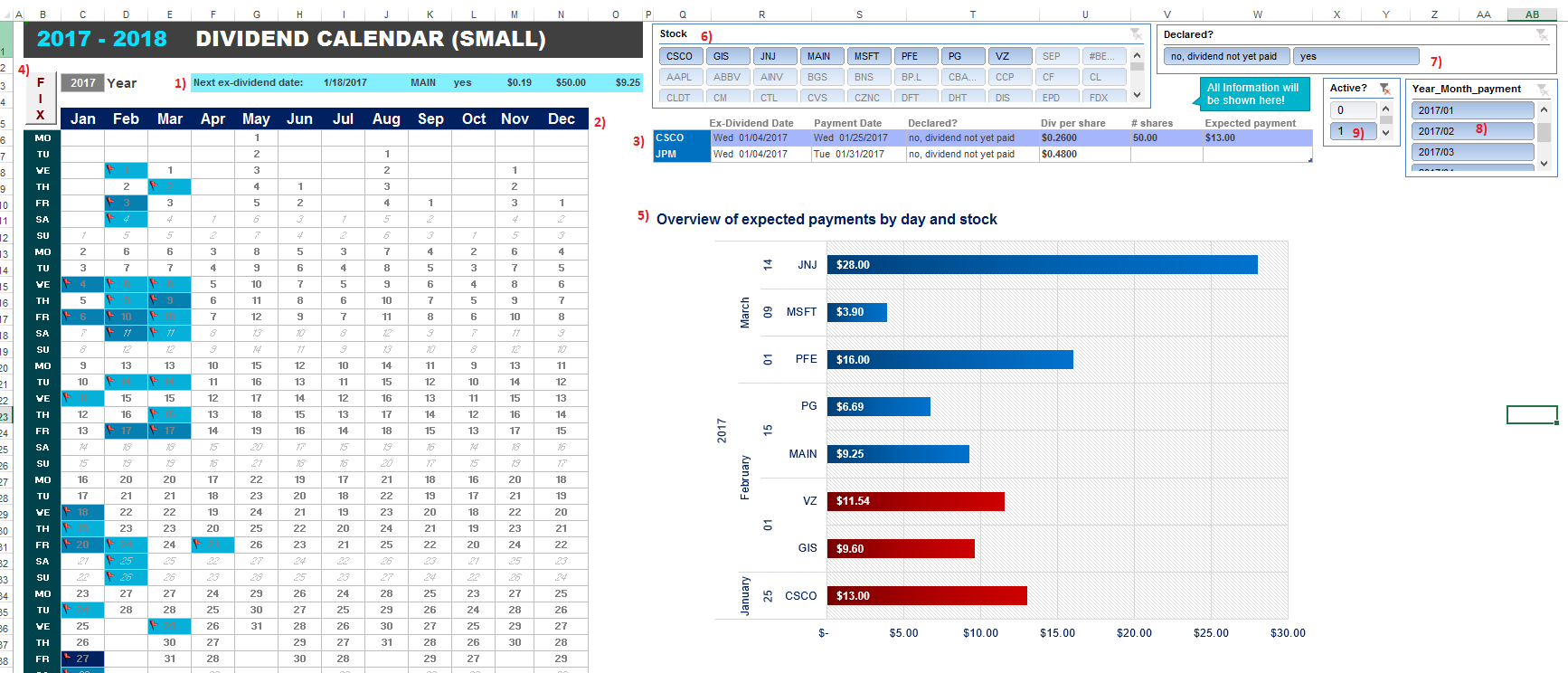Screen dimensions: 1568x673
Task: Select BNS in the Stock slicer
Action: click(x=869, y=77)
